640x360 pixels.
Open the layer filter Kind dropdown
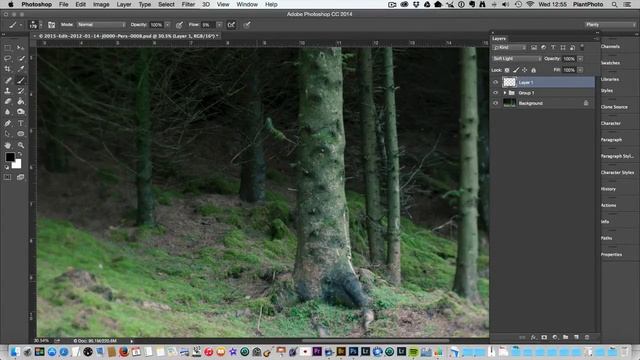pyautogui.click(x=509, y=48)
